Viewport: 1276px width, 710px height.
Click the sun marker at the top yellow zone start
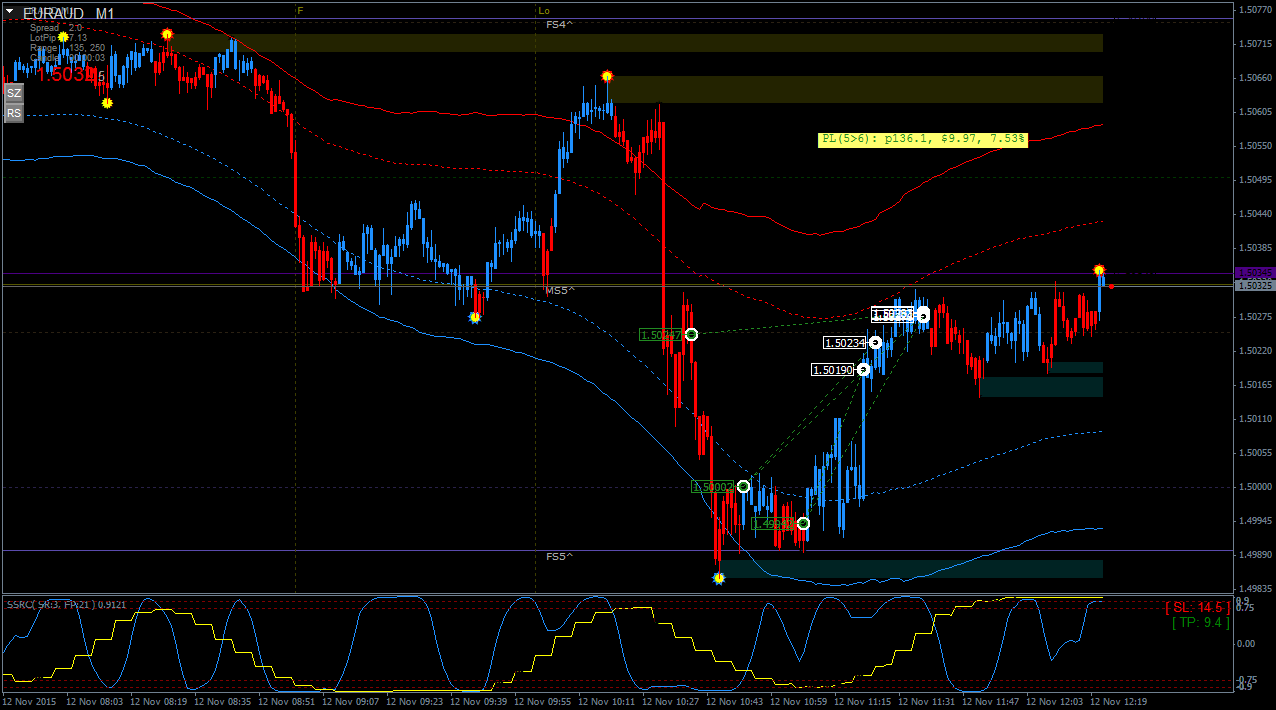click(x=167, y=34)
